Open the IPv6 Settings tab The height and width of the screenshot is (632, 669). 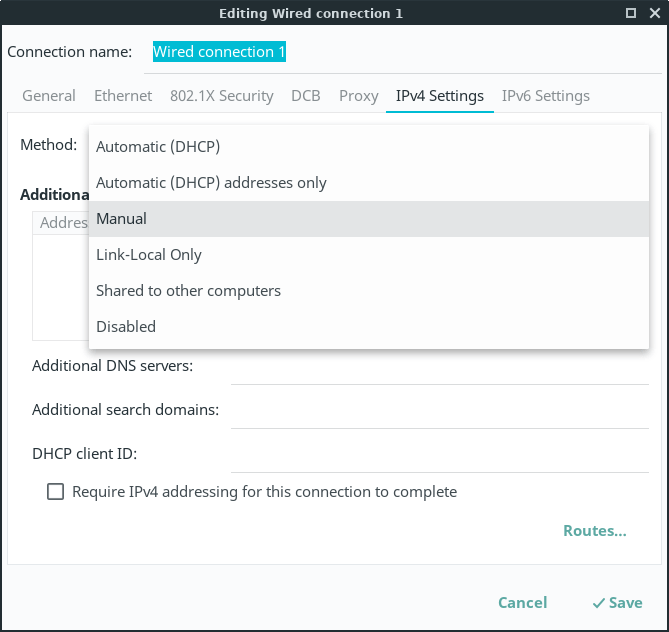(545, 96)
